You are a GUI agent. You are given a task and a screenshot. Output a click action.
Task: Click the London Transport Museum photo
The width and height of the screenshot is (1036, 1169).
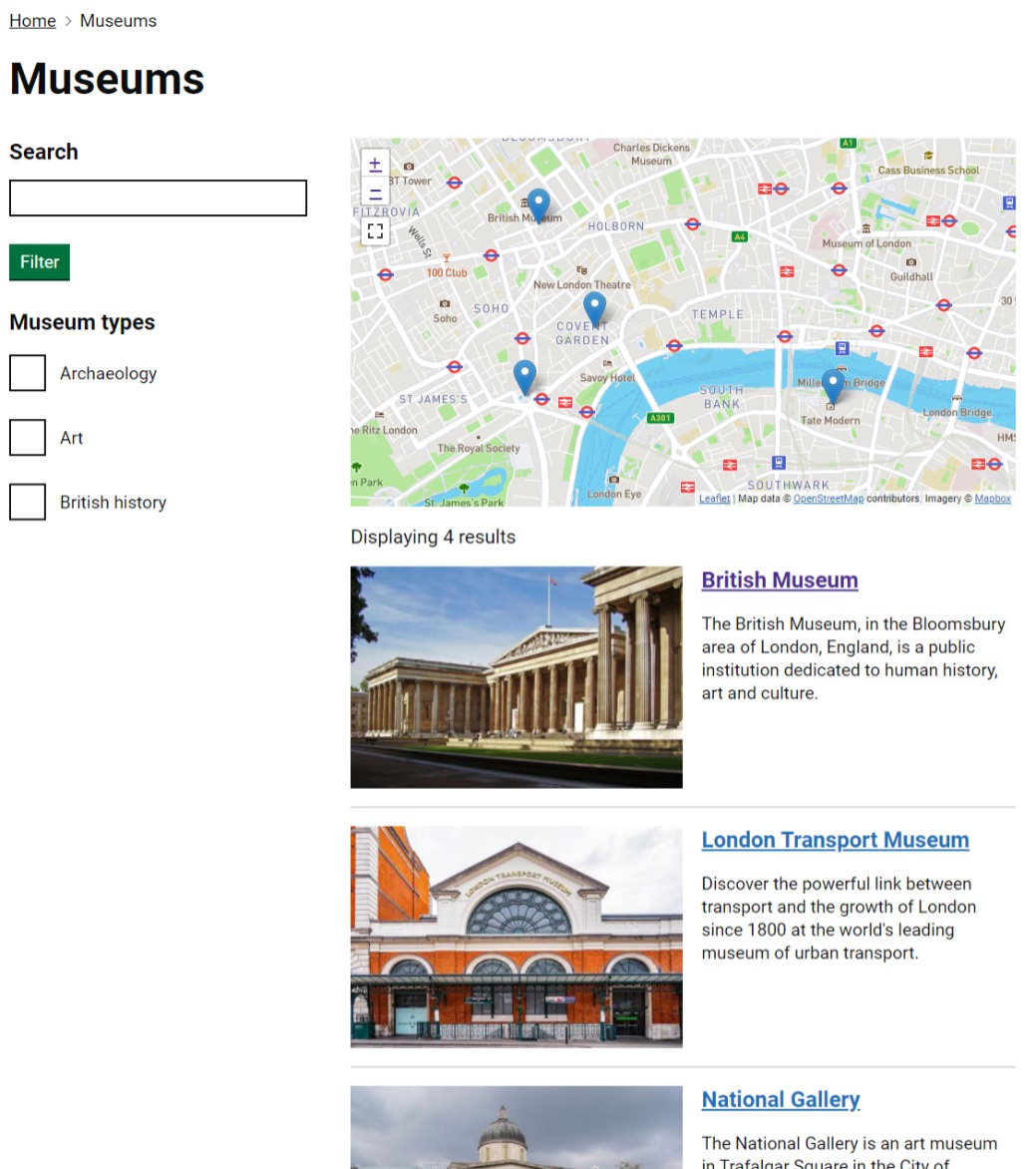tap(517, 938)
